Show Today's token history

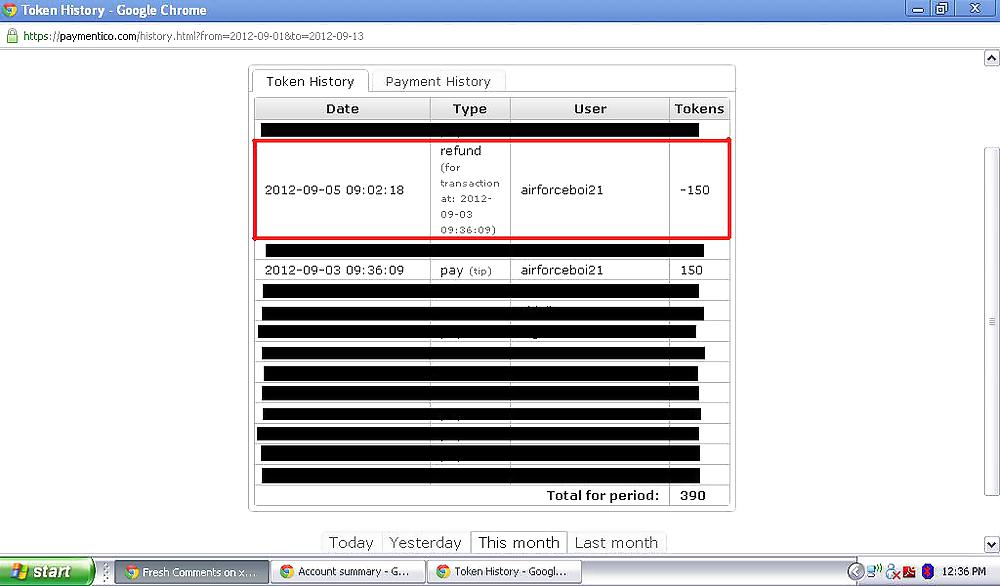[x=351, y=542]
